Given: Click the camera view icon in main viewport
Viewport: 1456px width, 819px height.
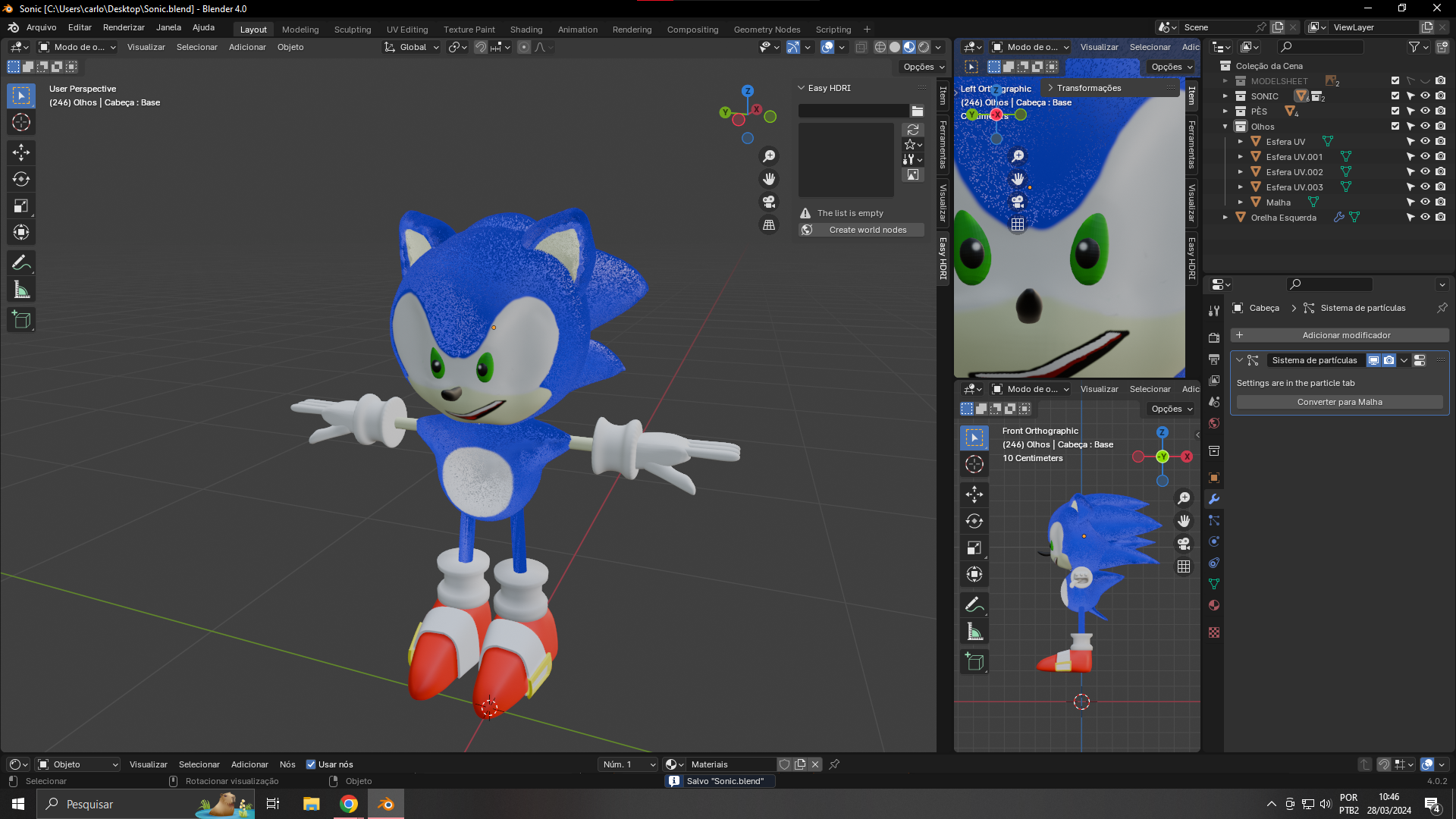Looking at the screenshot, I should click(769, 202).
